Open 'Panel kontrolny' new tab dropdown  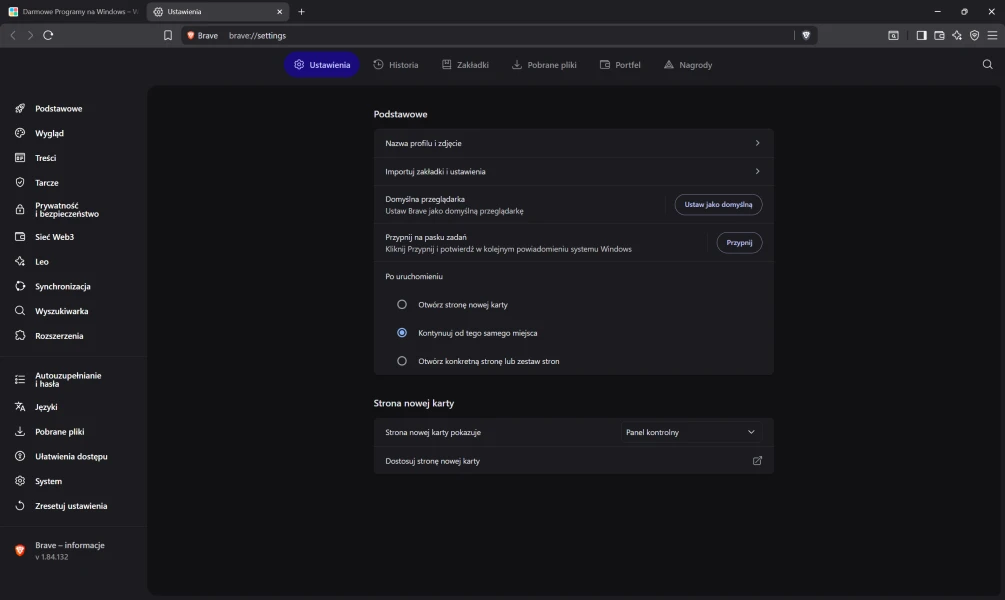tap(690, 432)
